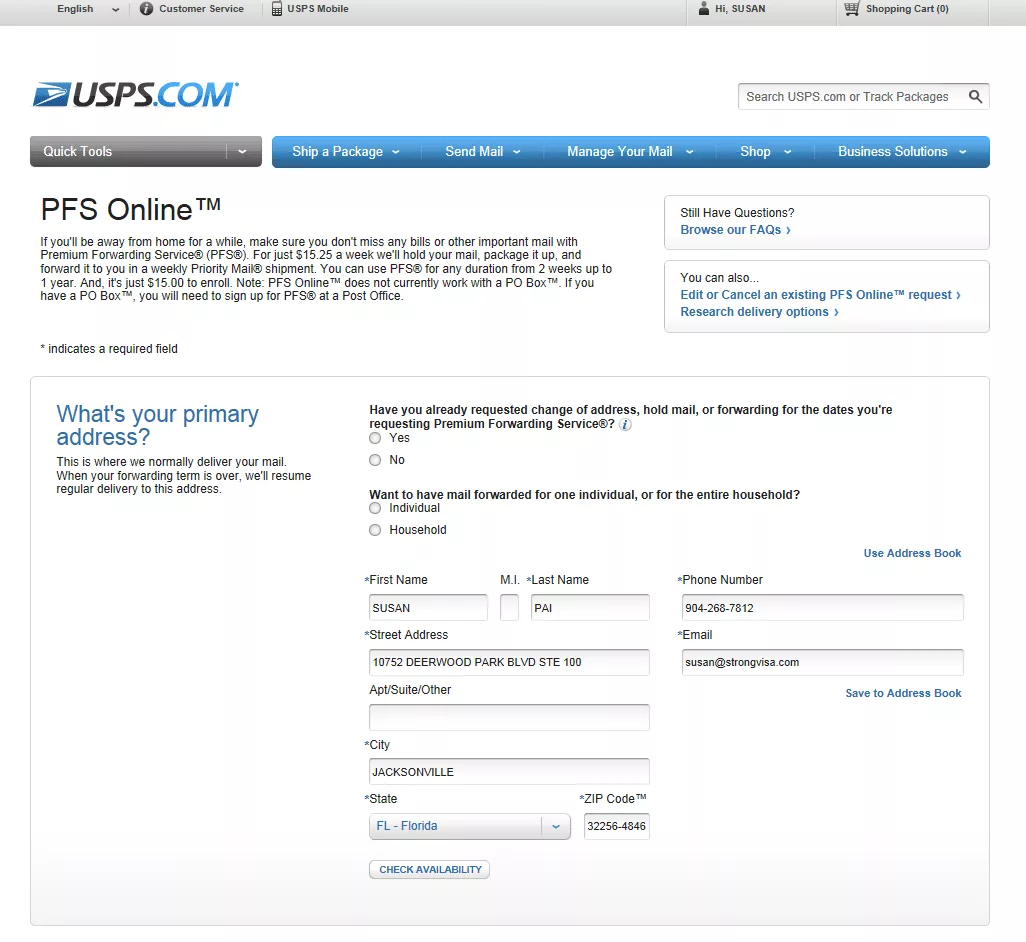Click the USPS Mobile phone icon
Image resolution: width=1026 pixels, height=942 pixels.
click(x=275, y=9)
